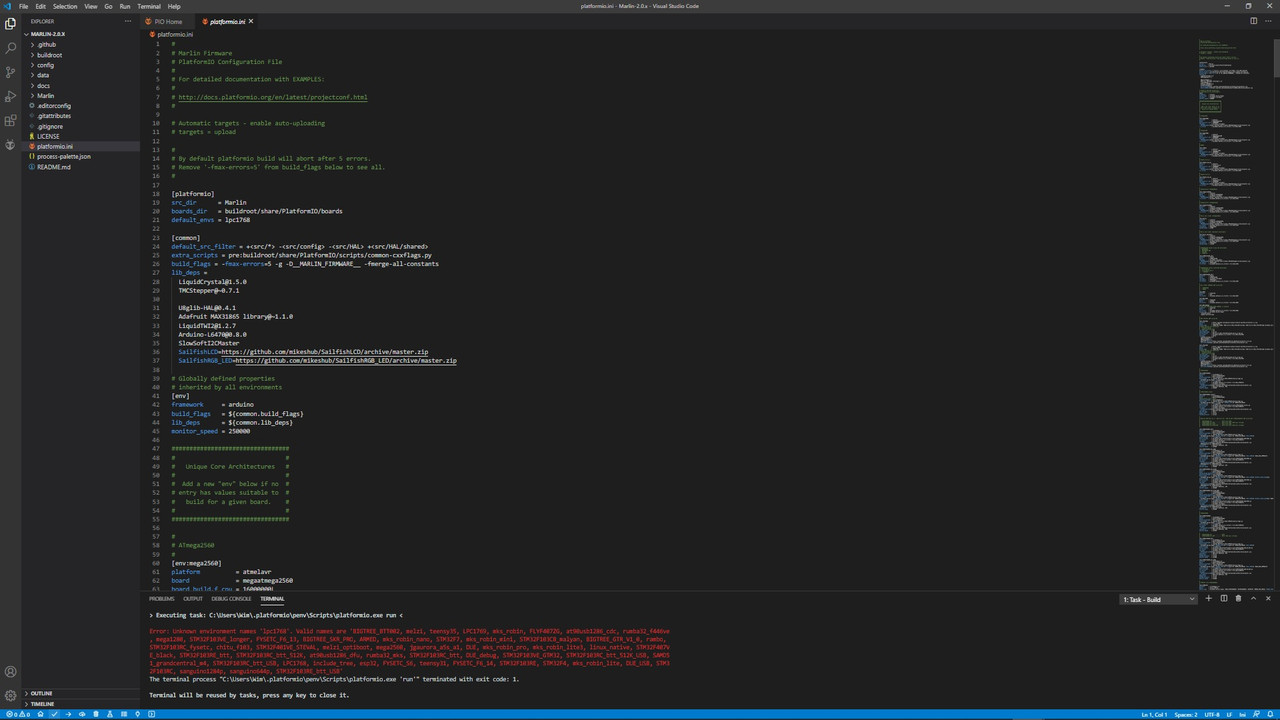1280x720 pixels.
Task: Open the Explorer view in activity bar
Action: coord(11,23)
